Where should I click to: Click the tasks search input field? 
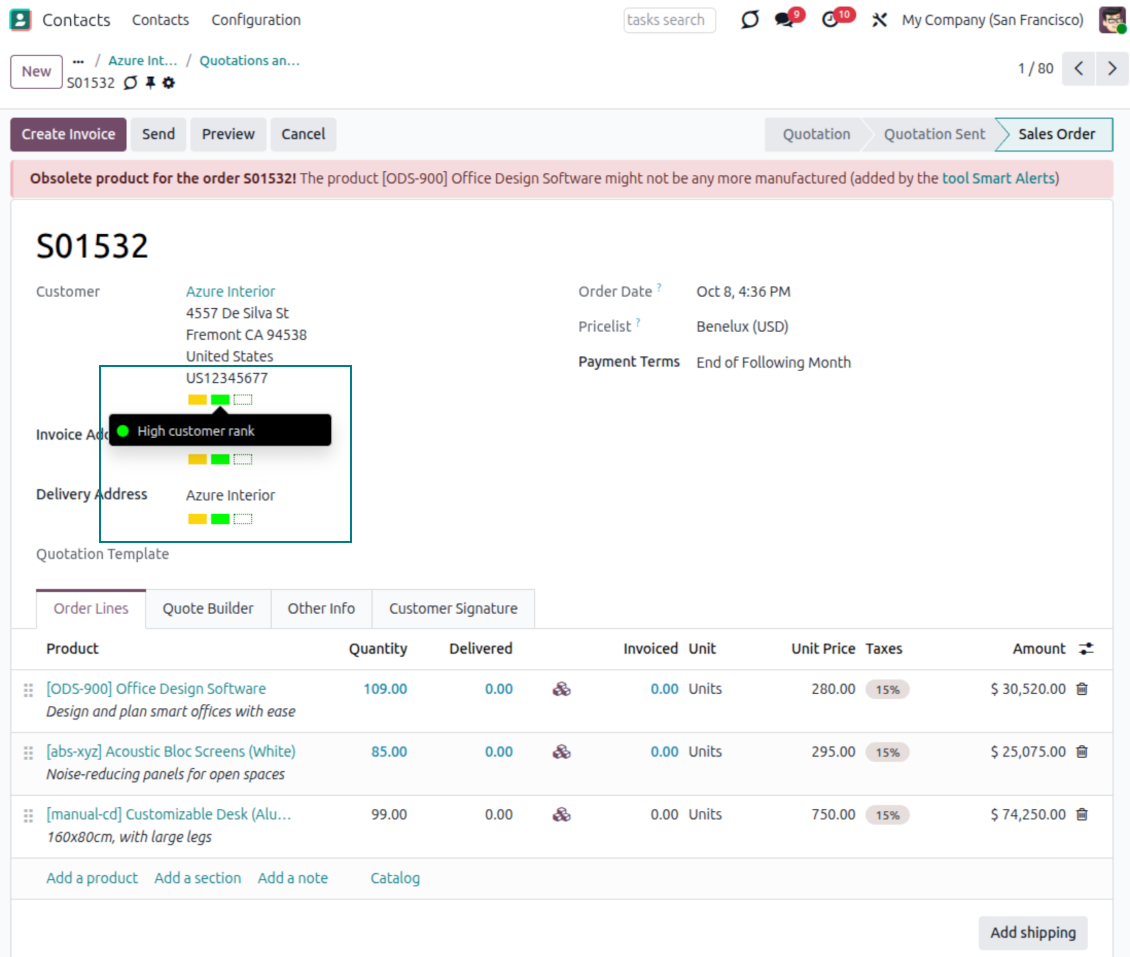669,20
